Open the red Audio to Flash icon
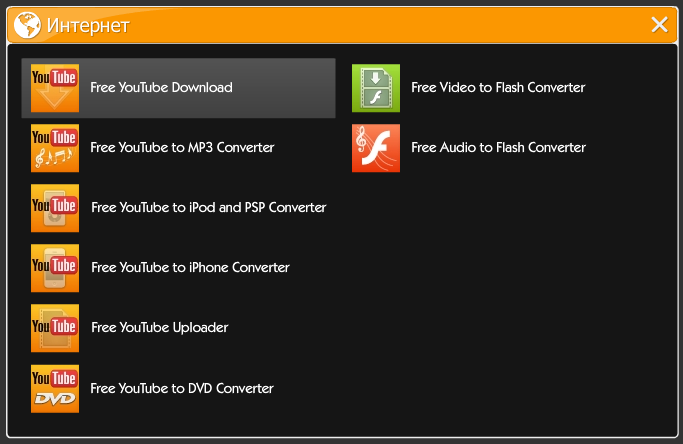This screenshot has width=683, height=444. pyautogui.click(x=376, y=148)
